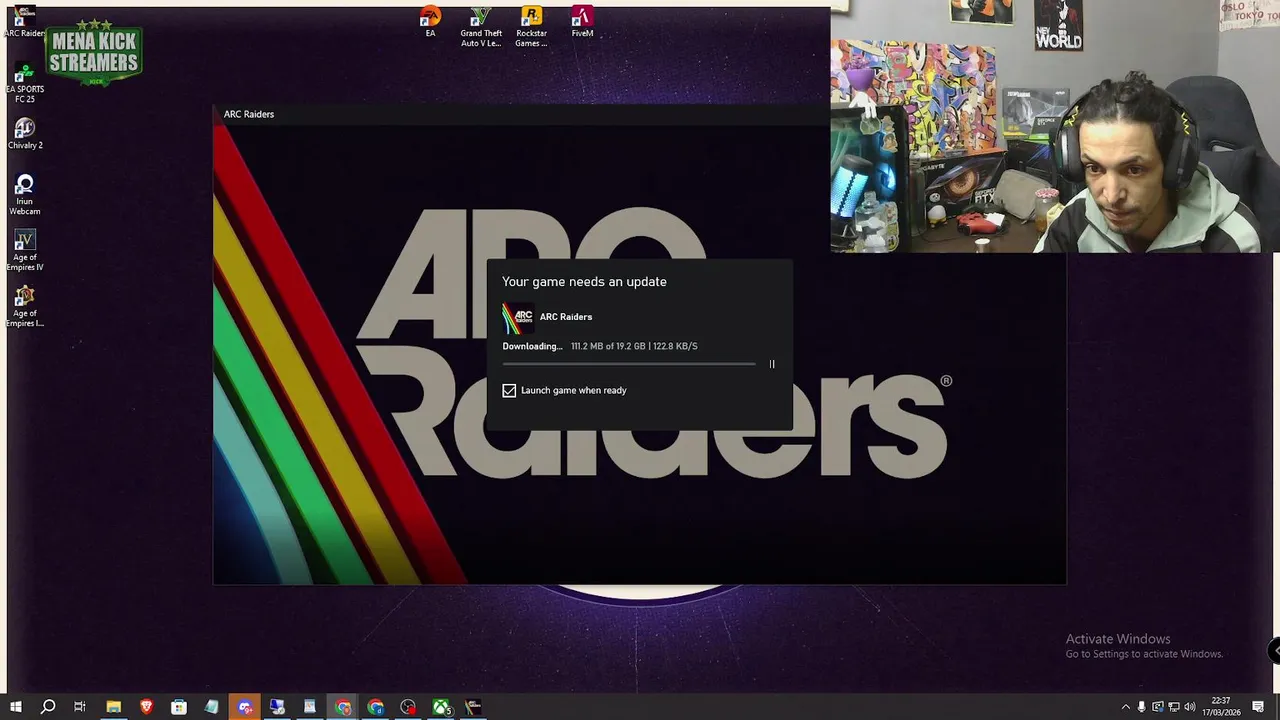Switch to the highlighted Chrome taskbar window
This screenshot has height=720, width=1280.
(343, 707)
